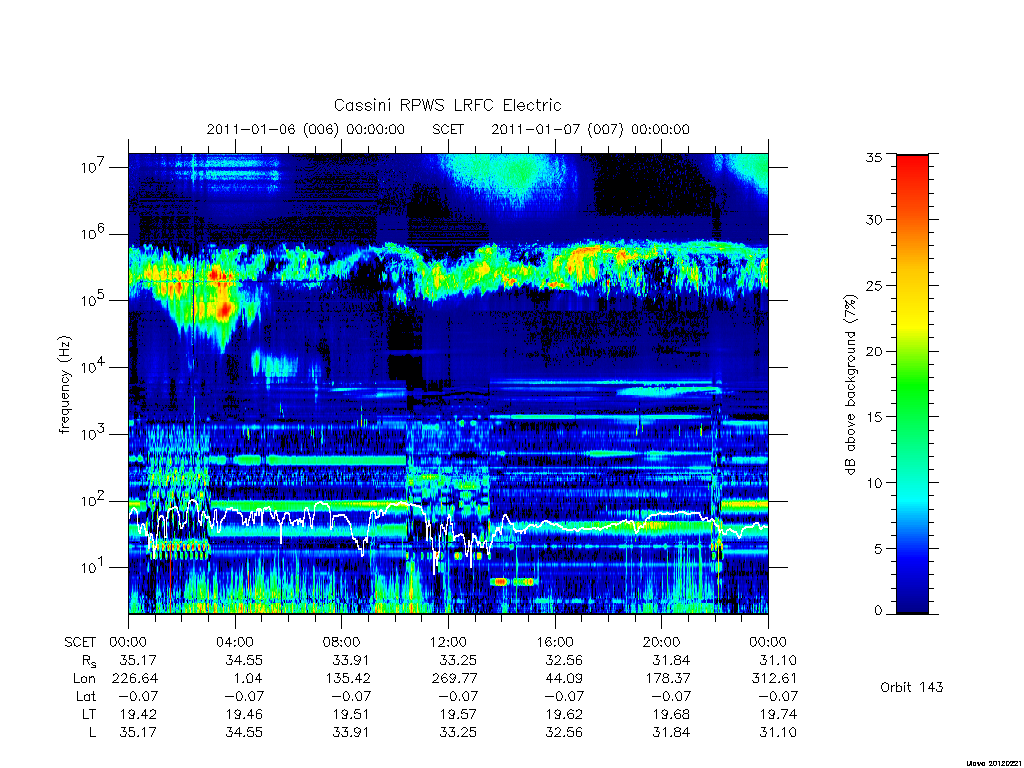Viewport: 1024px width, 768px height.
Task: Click the '20:00' time axis label
Action: tap(661, 642)
